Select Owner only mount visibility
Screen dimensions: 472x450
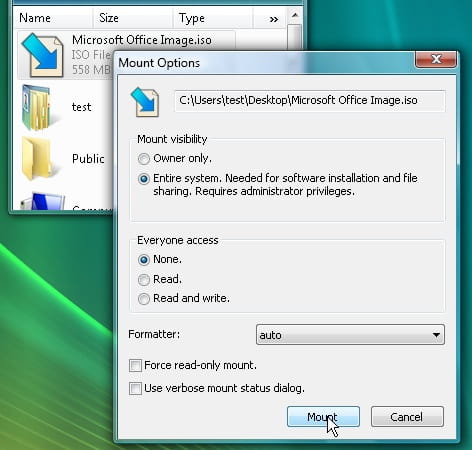click(144, 159)
